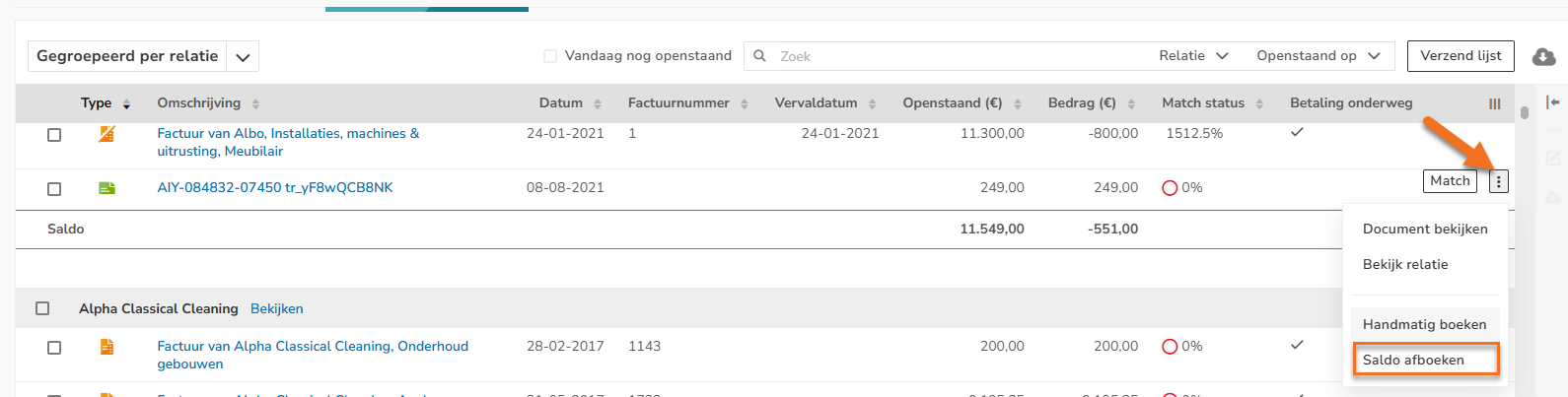Open the three-dot row actions menu
The width and height of the screenshot is (1568, 397).
coord(1498,181)
